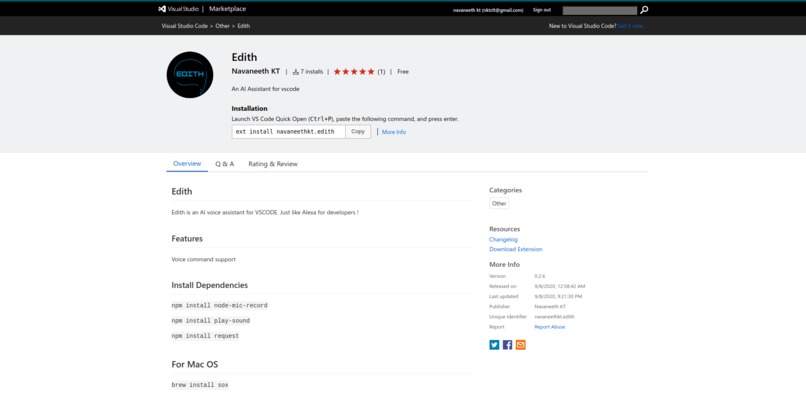
Task: Click the version value 0.2.6
Action: 540,276
